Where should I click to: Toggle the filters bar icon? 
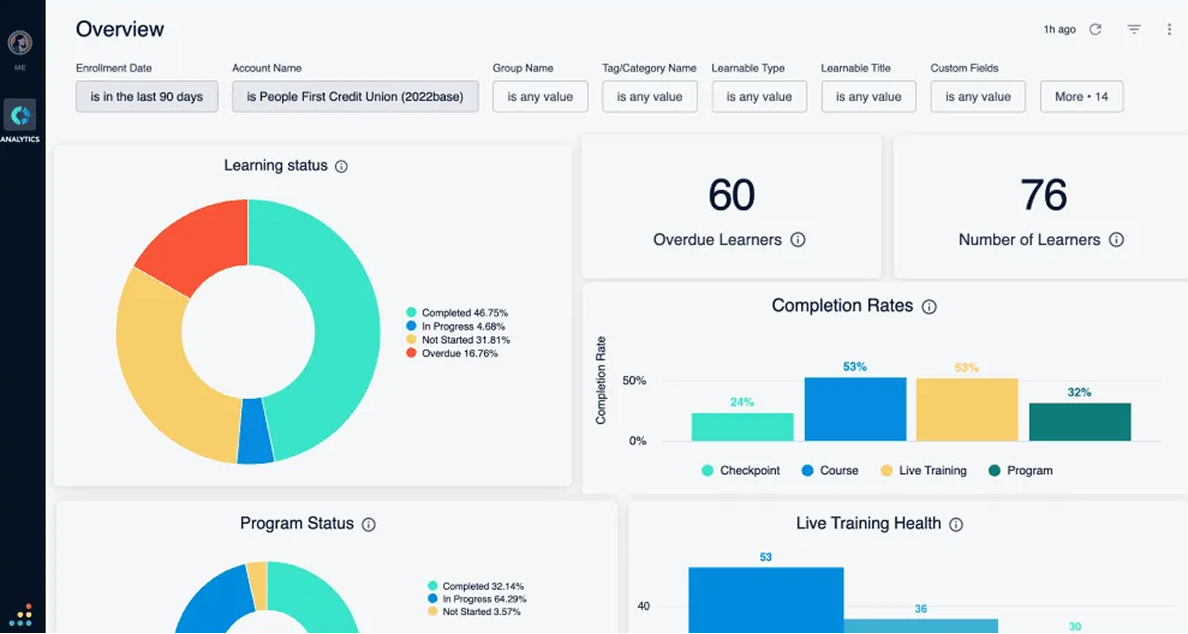[1133, 30]
